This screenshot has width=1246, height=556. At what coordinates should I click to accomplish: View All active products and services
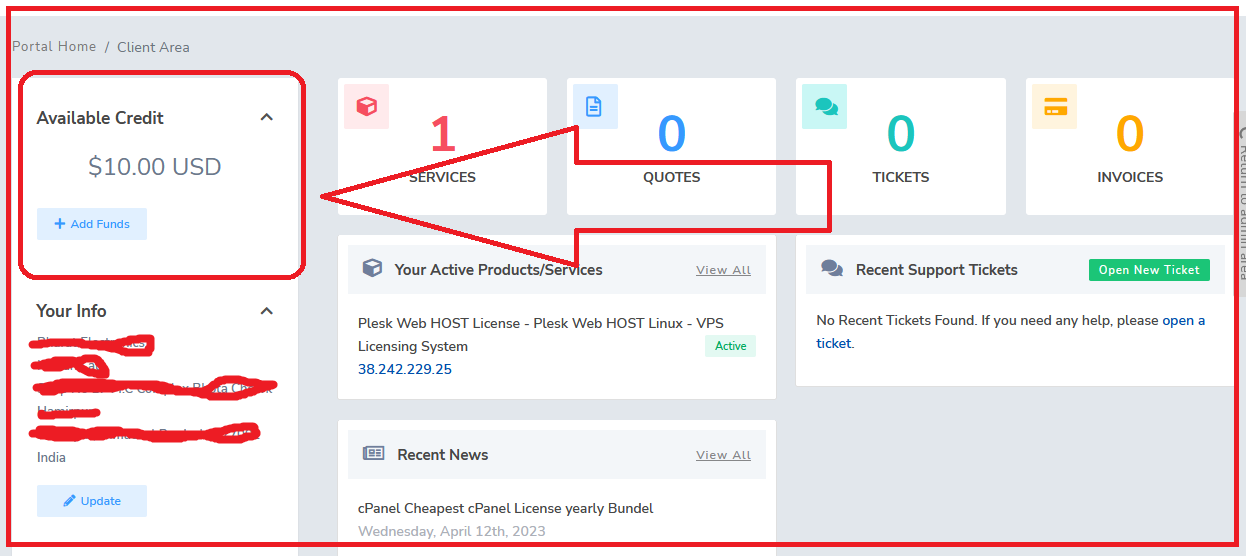pyautogui.click(x=723, y=270)
